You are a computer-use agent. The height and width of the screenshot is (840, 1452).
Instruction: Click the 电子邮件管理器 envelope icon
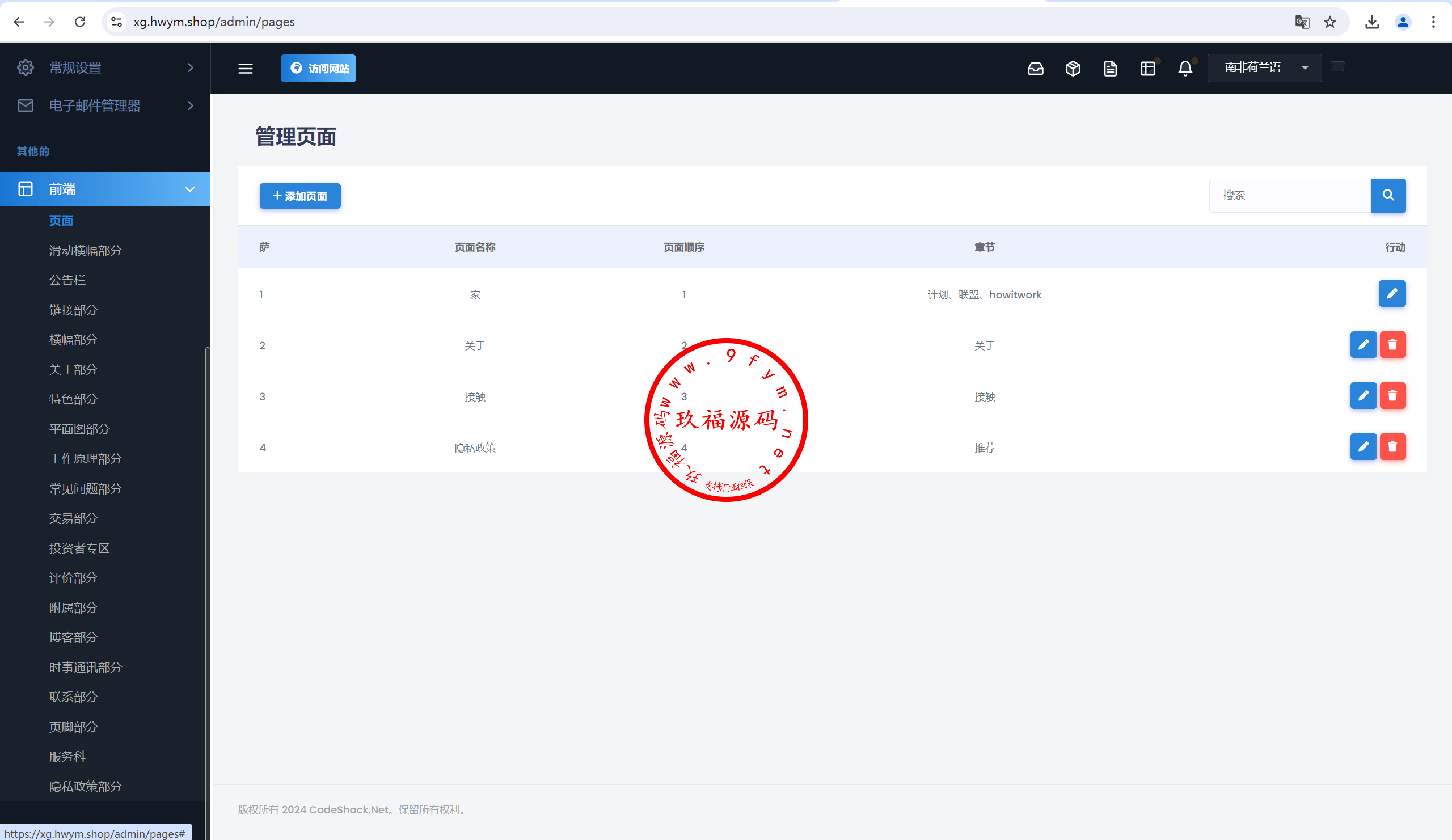pos(26,105)
